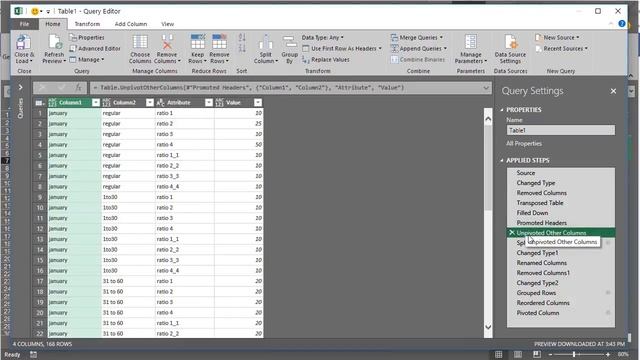This screenshot has height=360, width=640.
Task: Open the Column2 filter dropdown
Action: point(150,102)
